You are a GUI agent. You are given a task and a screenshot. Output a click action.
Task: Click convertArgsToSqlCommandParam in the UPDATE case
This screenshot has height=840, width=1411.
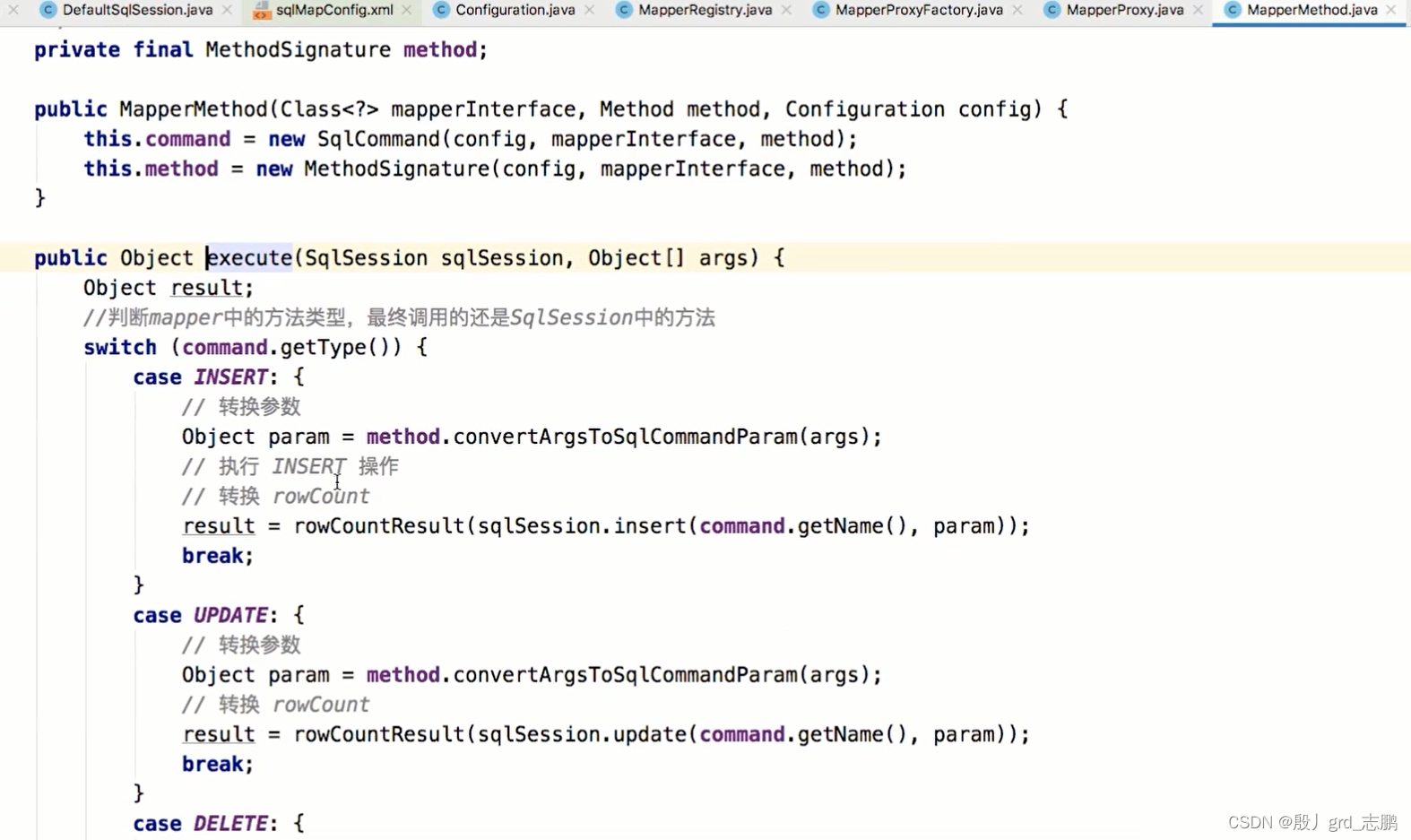[x=625, y=675]
